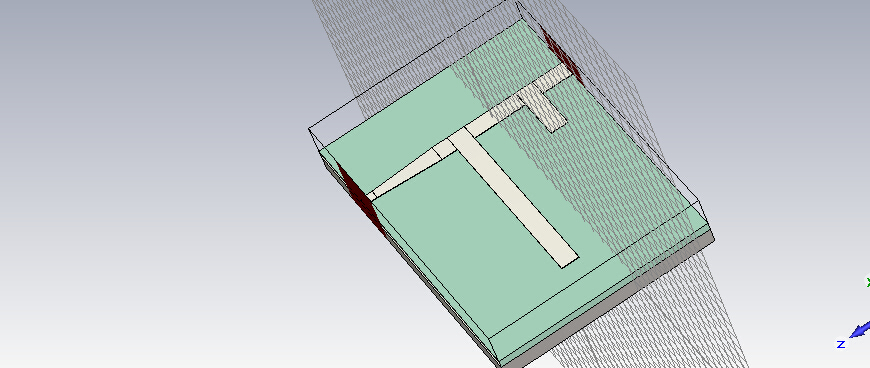Pick the long white open stub strip
Viewport: 870px width, 368px height.
[514, 198]
